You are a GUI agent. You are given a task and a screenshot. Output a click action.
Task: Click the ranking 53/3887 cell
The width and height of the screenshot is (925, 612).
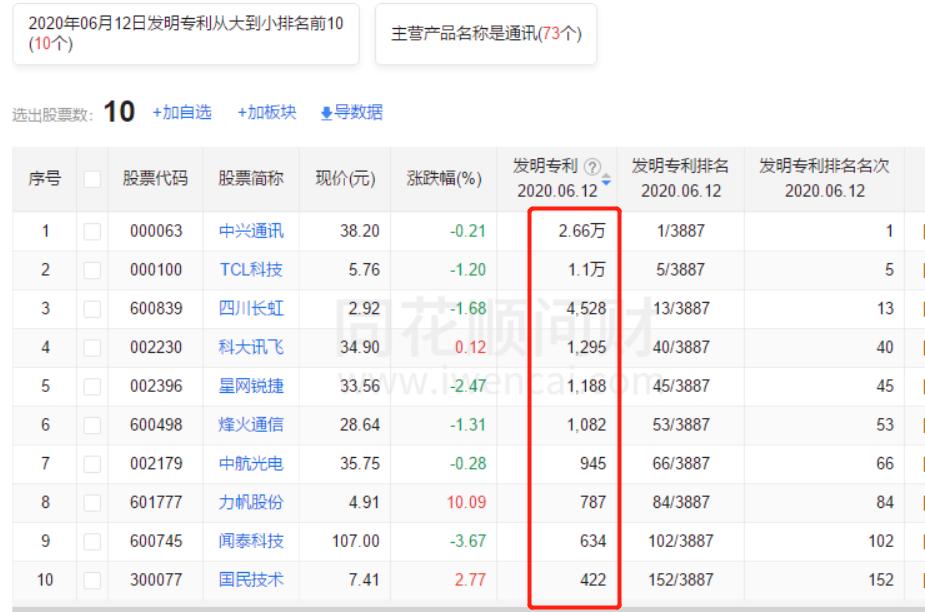pyautogui.click(x=681, y=425)
